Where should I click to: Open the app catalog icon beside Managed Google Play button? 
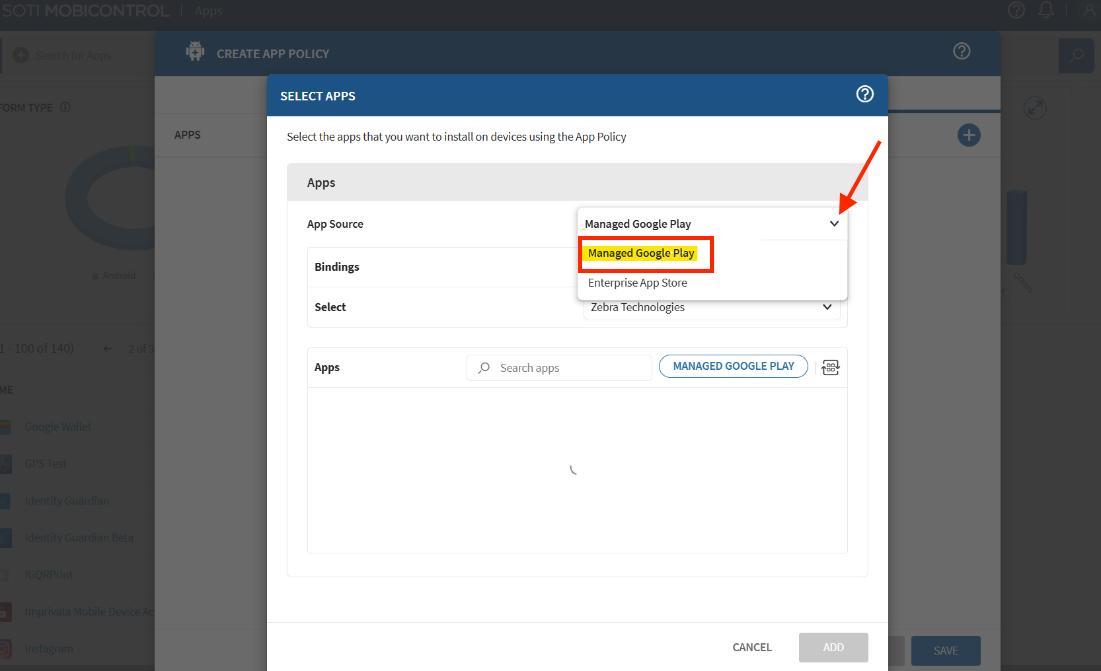point(830,367)
